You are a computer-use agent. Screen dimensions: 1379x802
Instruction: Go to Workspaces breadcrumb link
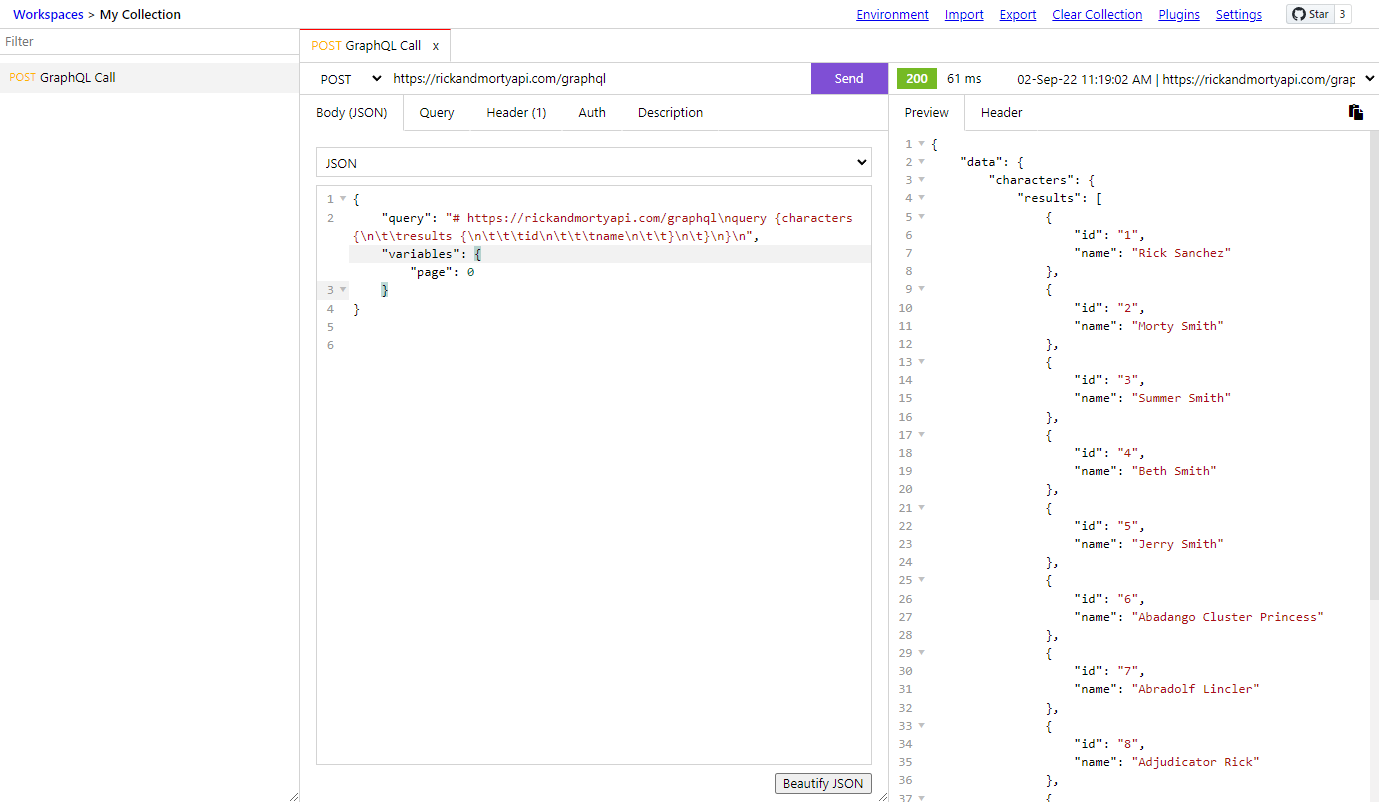(48, 15)
